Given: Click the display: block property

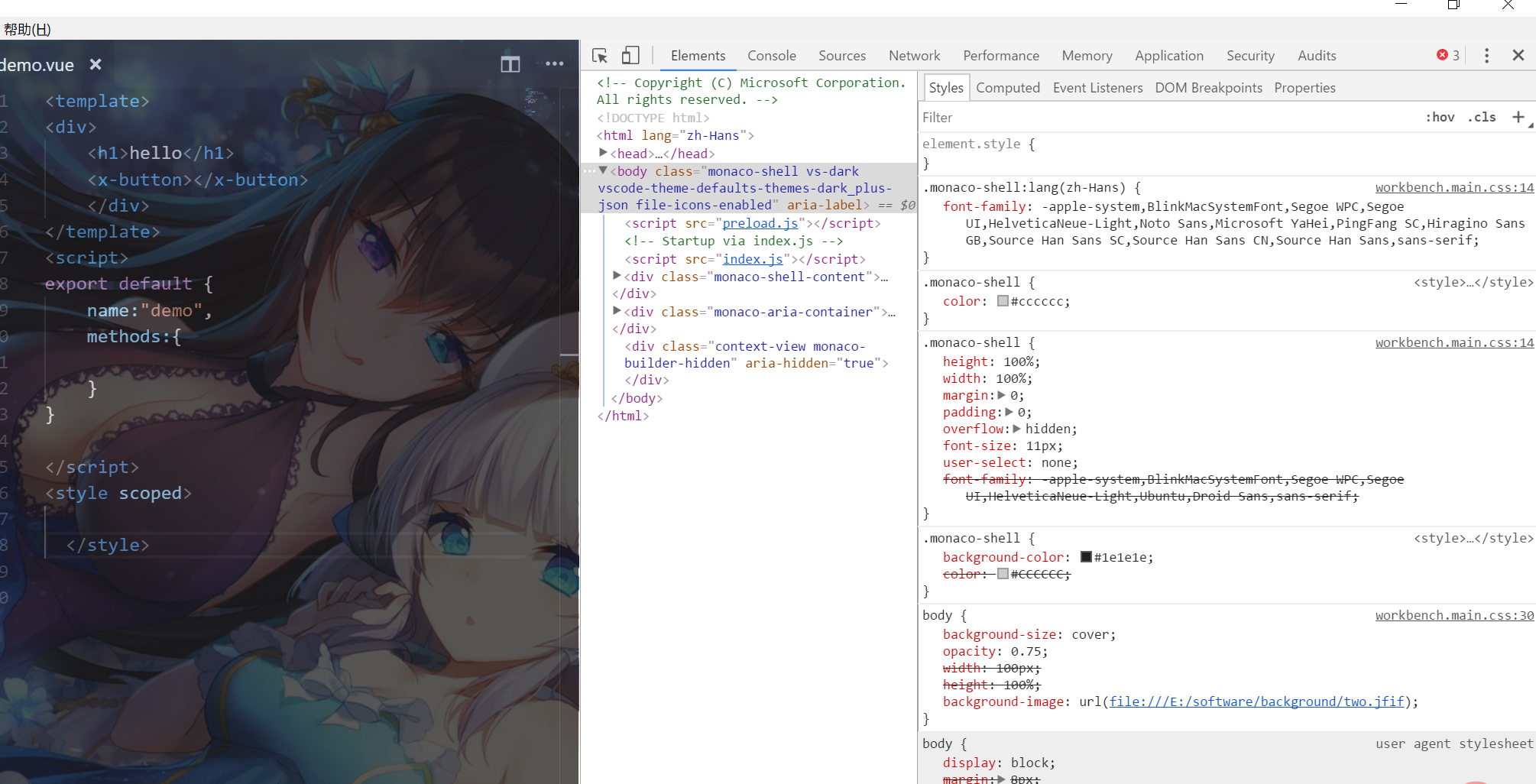Looking at the screenshot, I should (999, 763).
